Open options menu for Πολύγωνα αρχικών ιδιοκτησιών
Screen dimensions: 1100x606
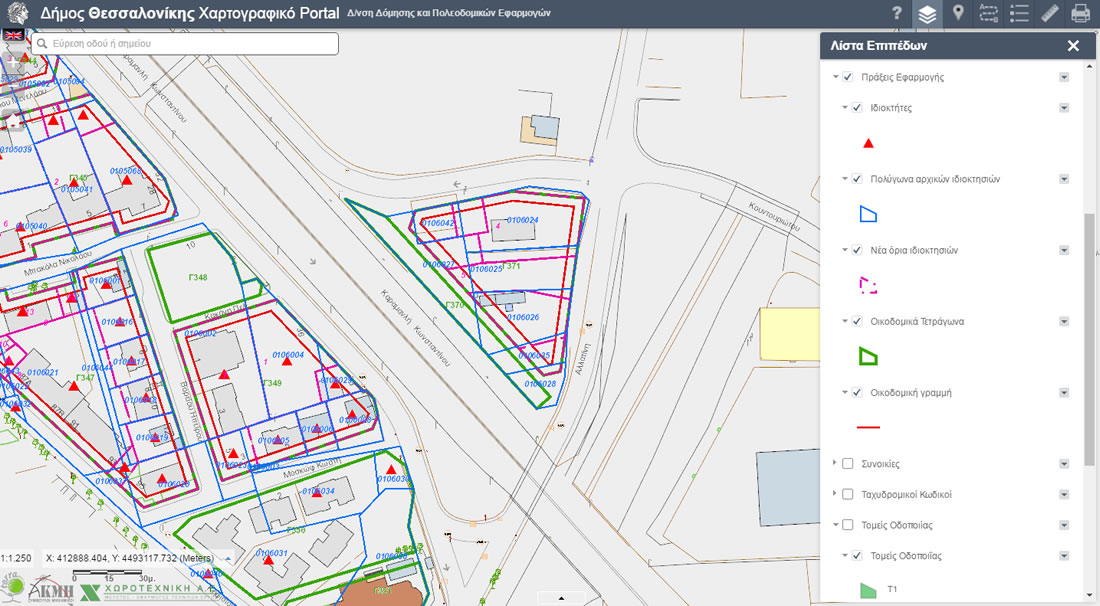(x=1064, y=180)
